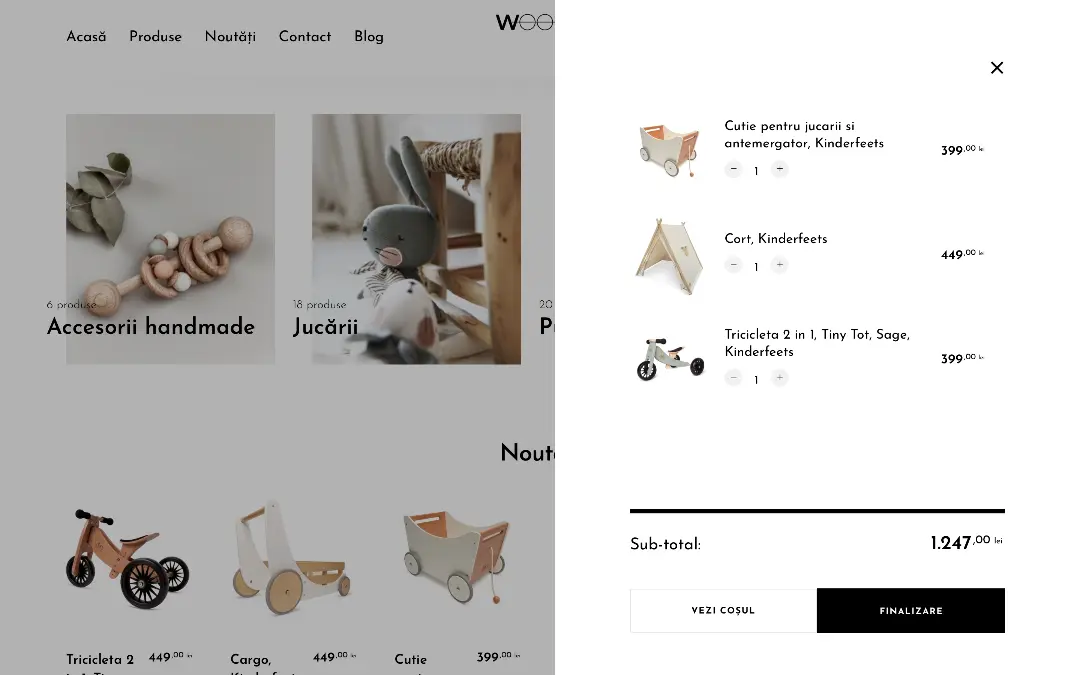Open Cutie pentru jucarii si antemergator product link
The height and width of the screenshot is (675, 1080).
tap(804, 134)
